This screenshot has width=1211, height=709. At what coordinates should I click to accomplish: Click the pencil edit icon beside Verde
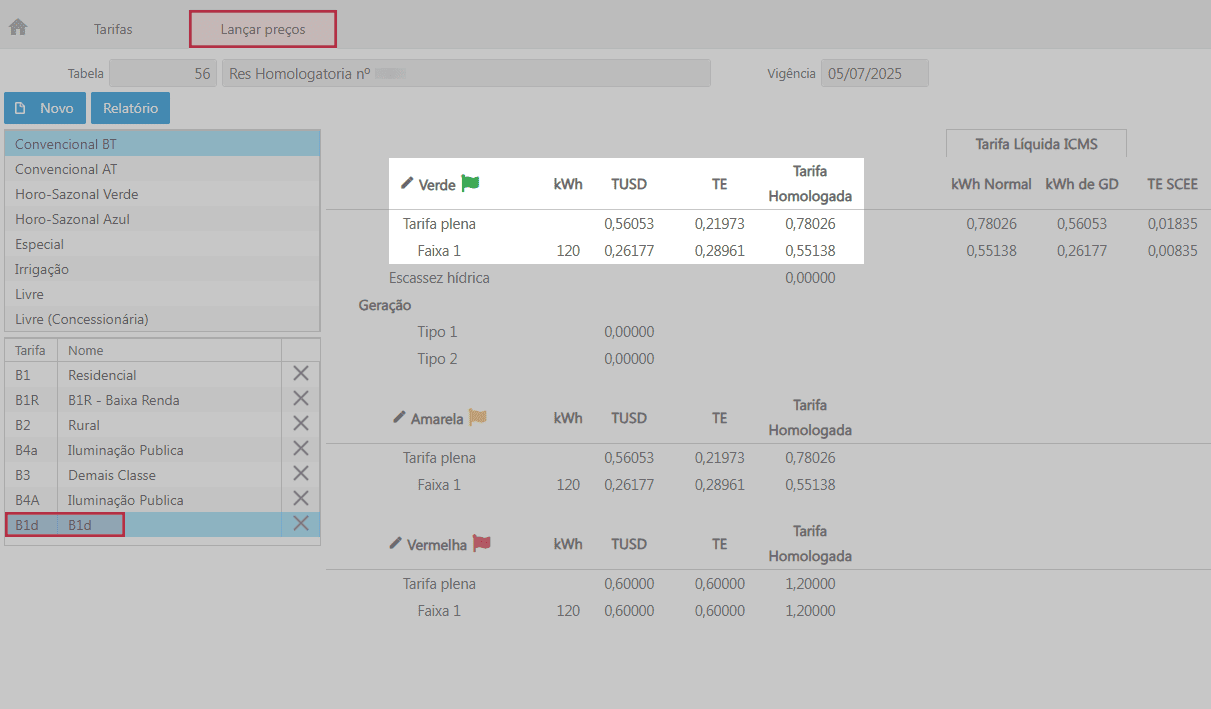point(407,183)
